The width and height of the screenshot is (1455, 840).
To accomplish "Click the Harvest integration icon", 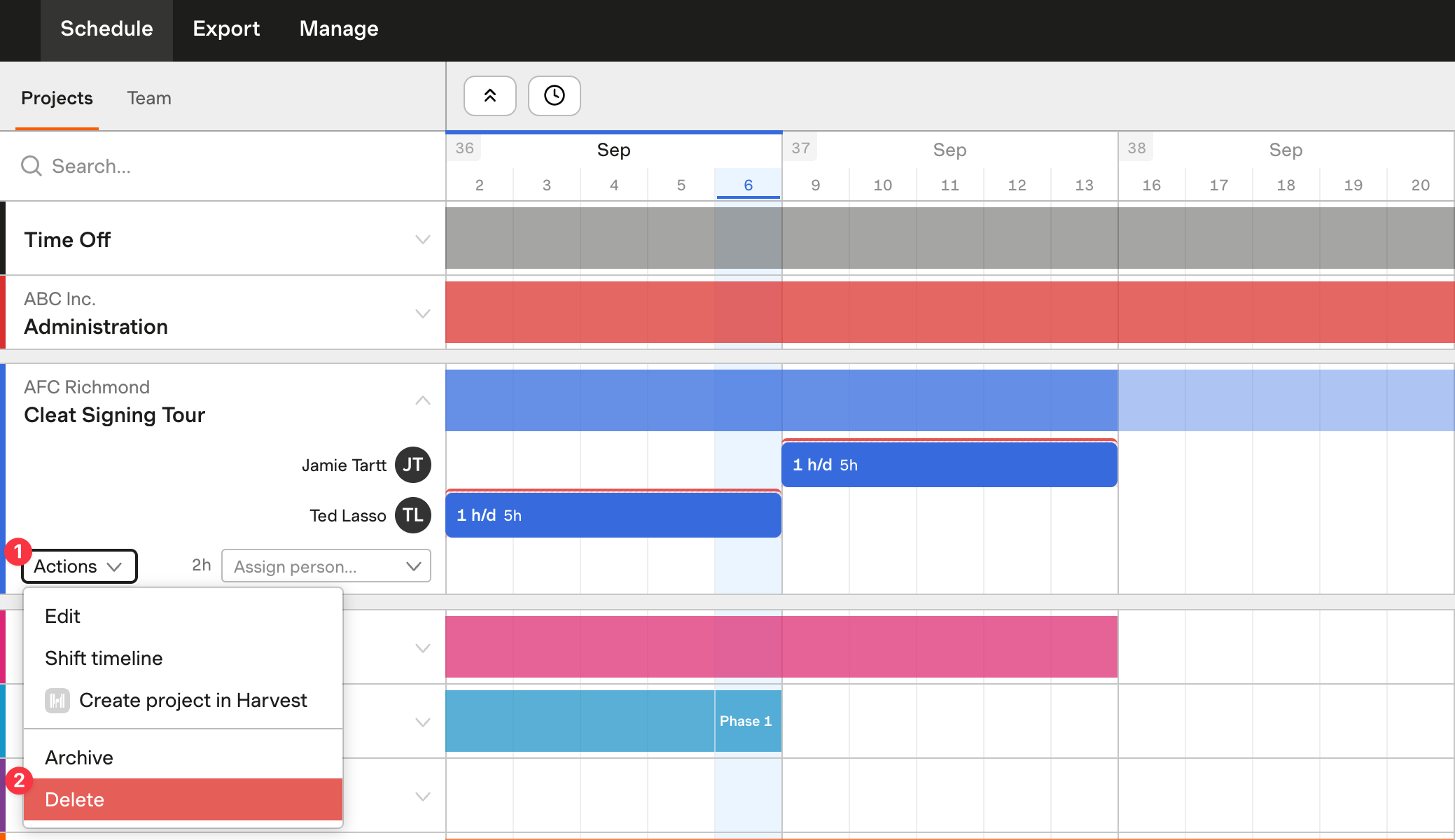I will tap(57, 700).
